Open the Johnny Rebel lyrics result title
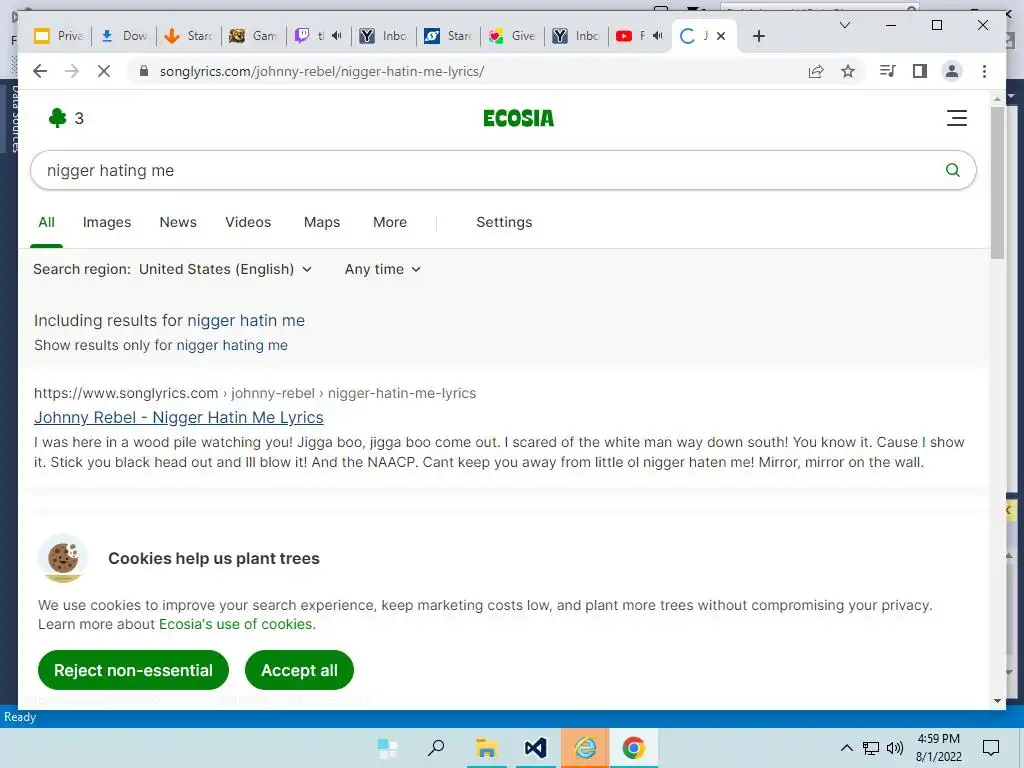 179,417
